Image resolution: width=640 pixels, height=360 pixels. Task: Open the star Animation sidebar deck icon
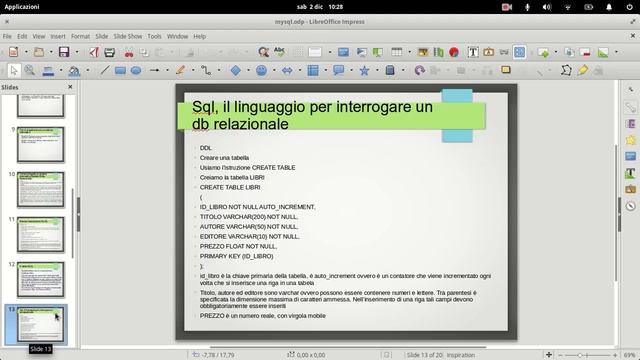(631, 140)
